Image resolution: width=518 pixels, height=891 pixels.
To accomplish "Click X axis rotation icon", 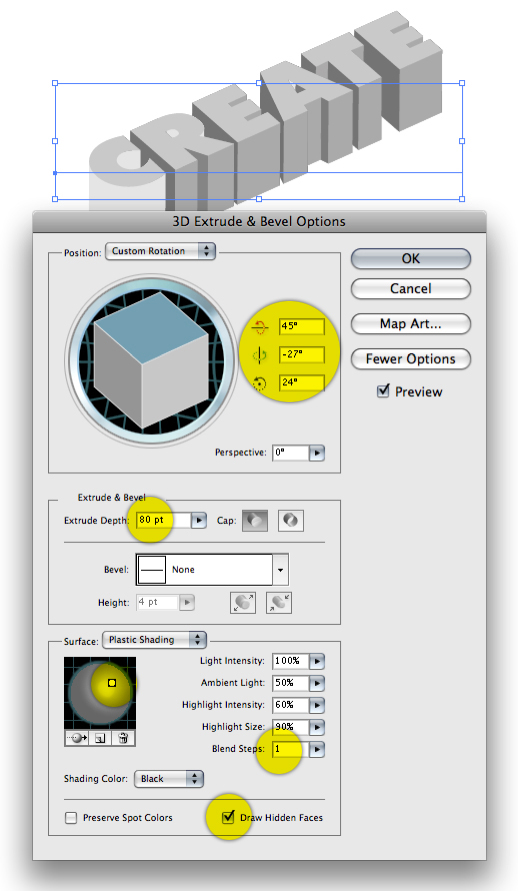I will coord(260,327).
